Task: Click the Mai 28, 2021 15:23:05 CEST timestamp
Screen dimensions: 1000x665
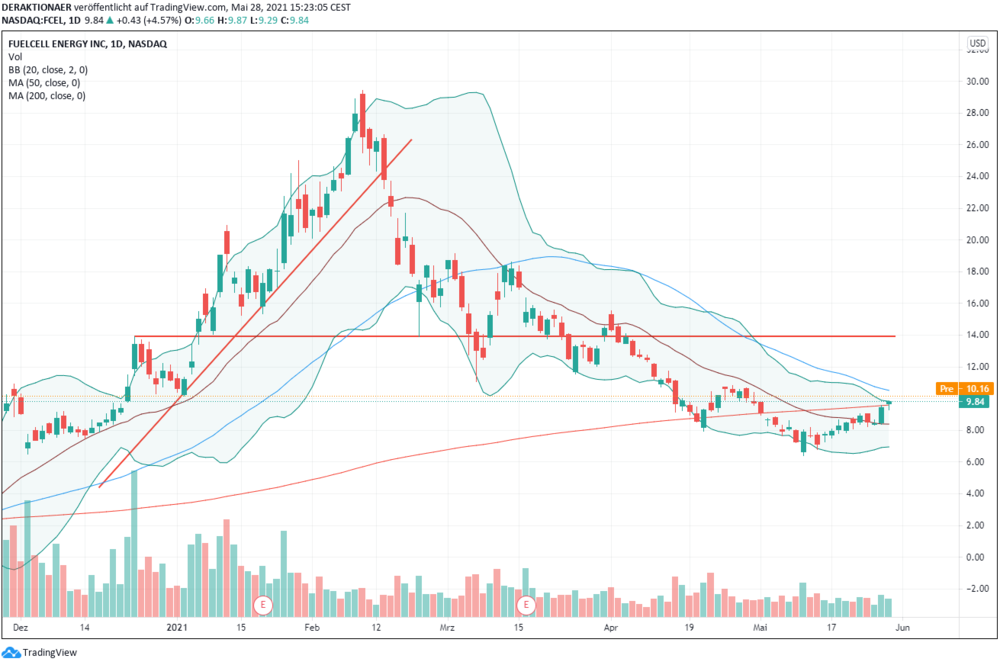Action: [291, 8]
